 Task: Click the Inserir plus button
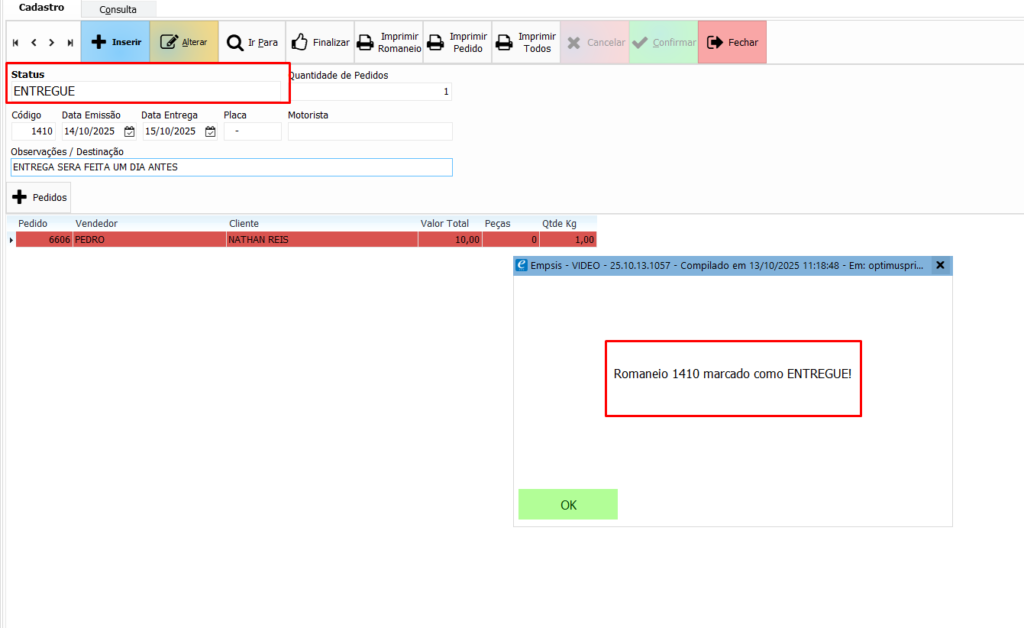tap(115, 43)
